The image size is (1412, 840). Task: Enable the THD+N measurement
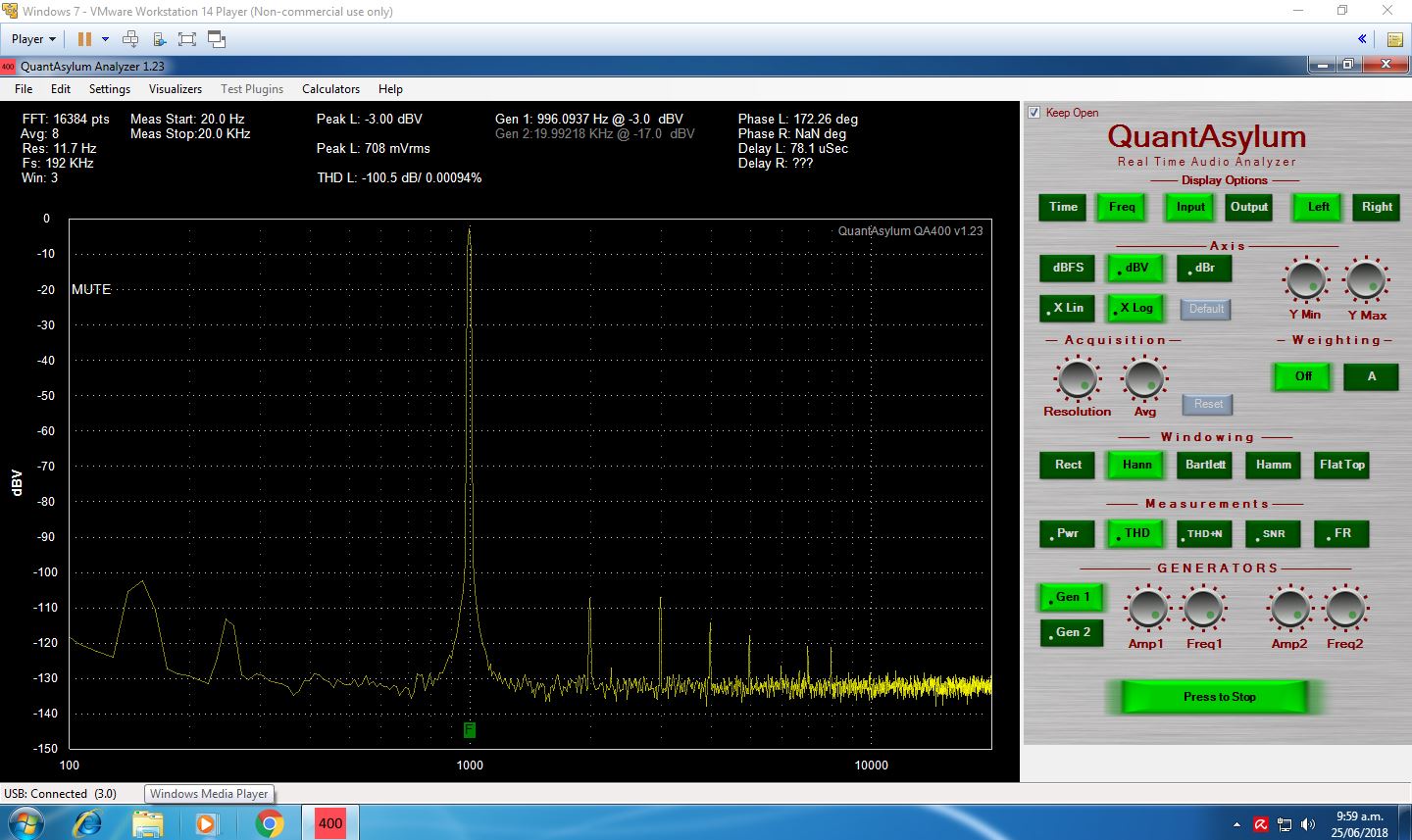pos(1204,533)
